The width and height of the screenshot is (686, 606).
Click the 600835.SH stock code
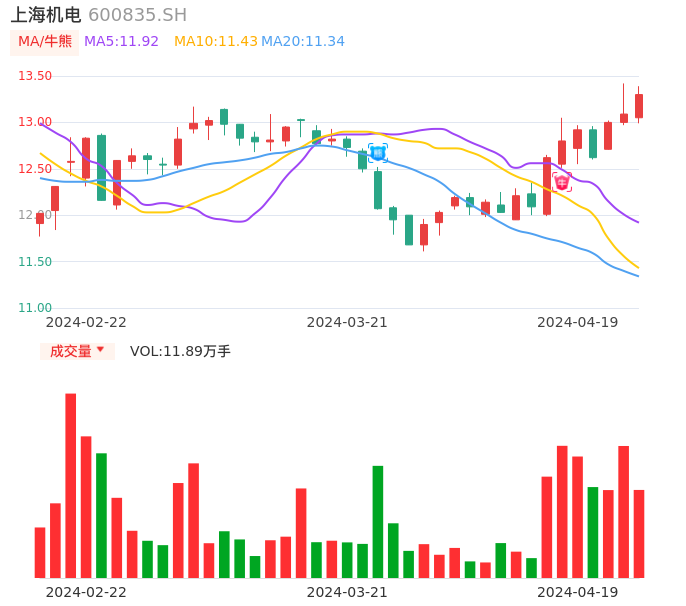click(x=137, y=15)
